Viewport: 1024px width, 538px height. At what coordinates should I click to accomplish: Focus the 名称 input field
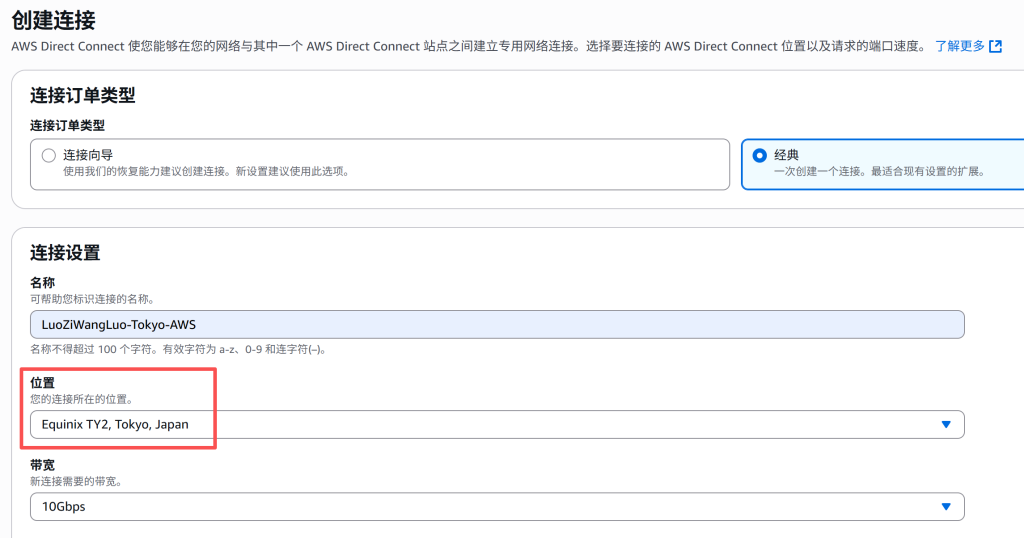[496, 324]
